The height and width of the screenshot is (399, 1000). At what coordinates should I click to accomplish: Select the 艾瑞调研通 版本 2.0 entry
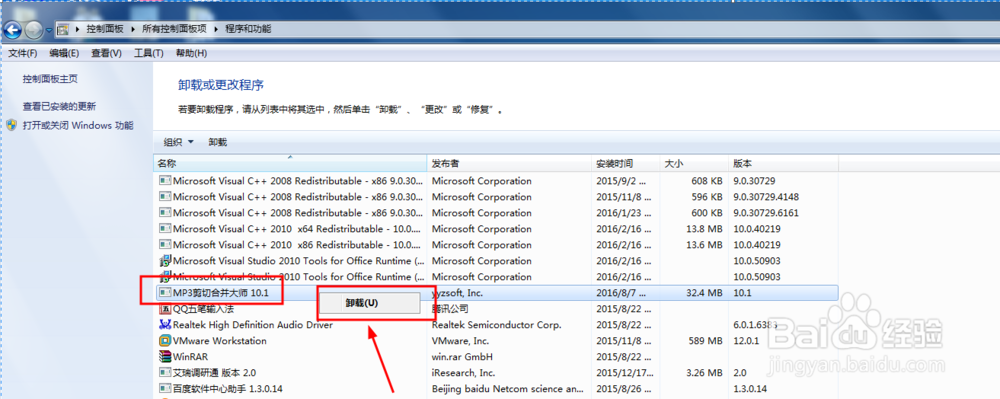pyautogui.click(x=214, y=373)
